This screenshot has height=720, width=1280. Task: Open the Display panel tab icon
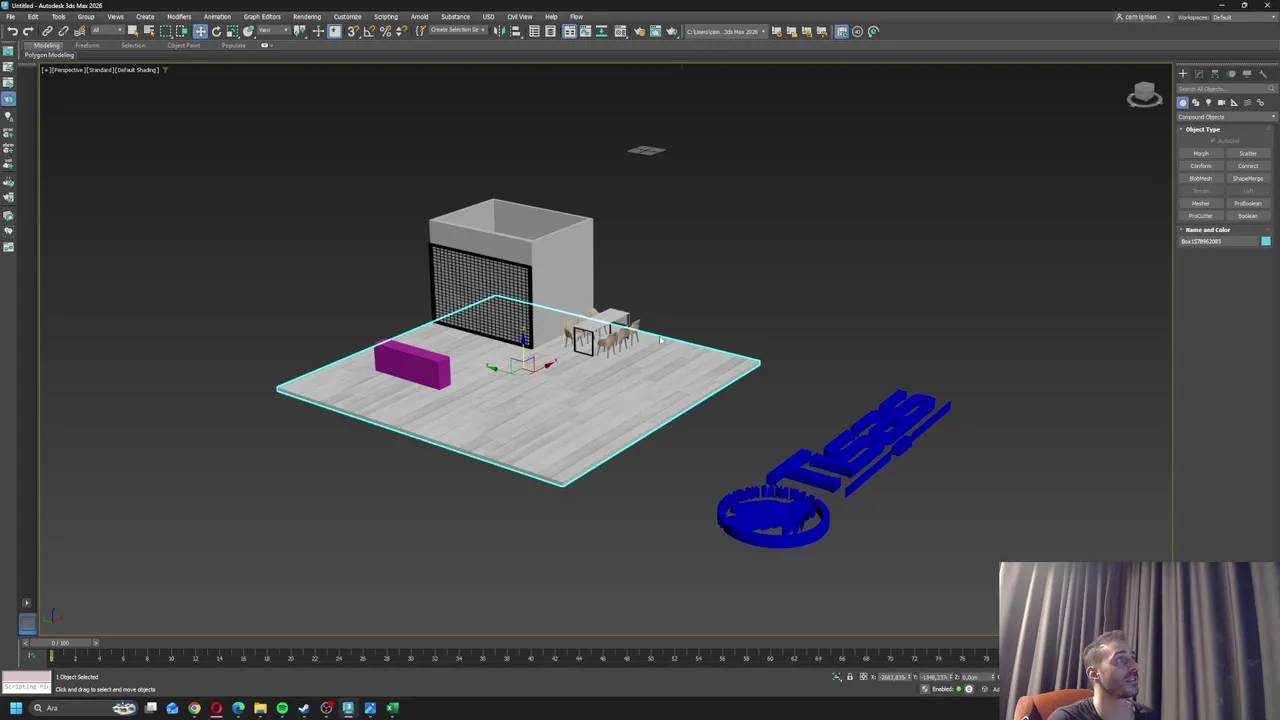click(1247, 73)
